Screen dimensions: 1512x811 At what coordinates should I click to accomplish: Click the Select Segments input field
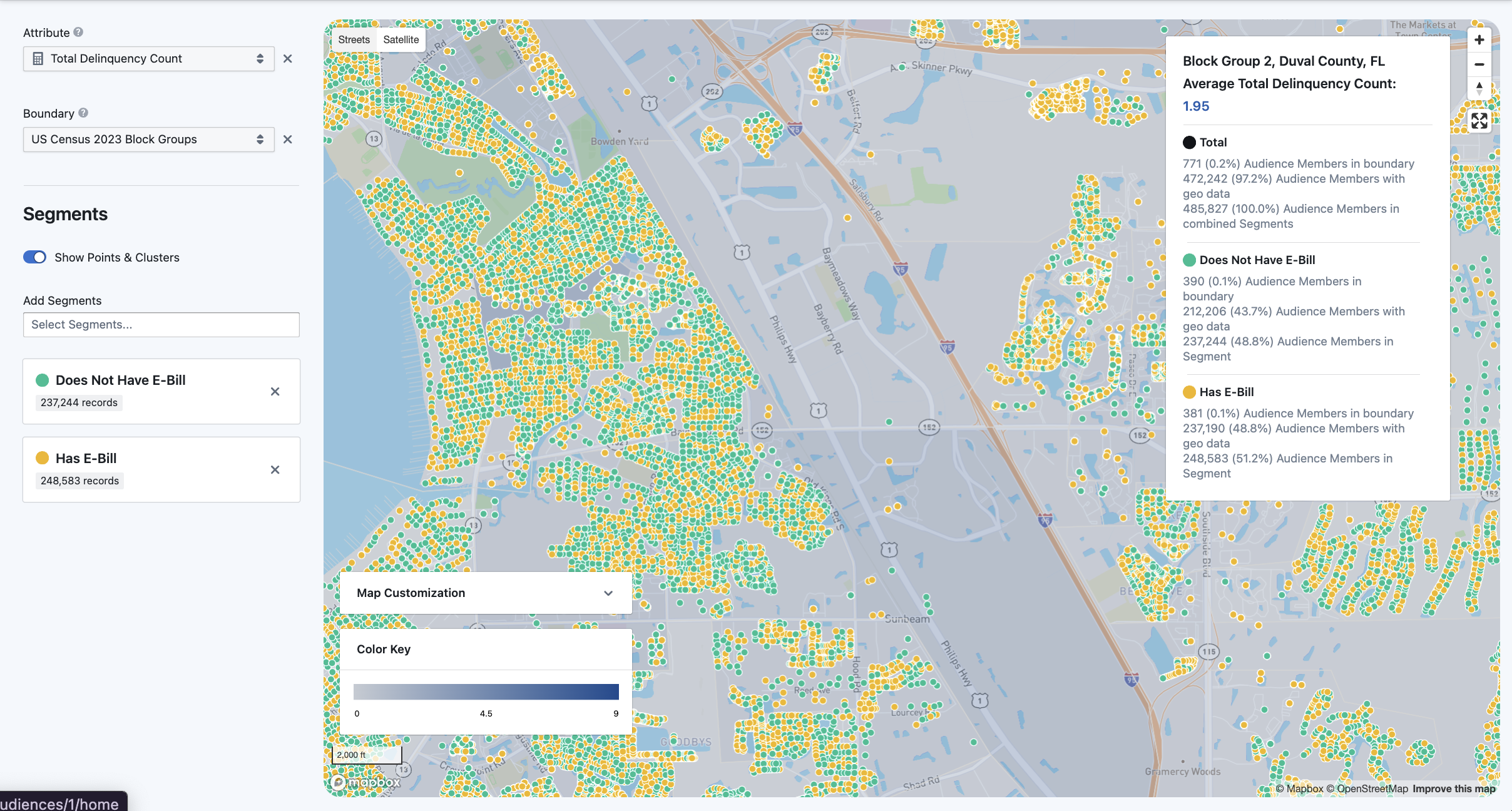coord(161,325)
